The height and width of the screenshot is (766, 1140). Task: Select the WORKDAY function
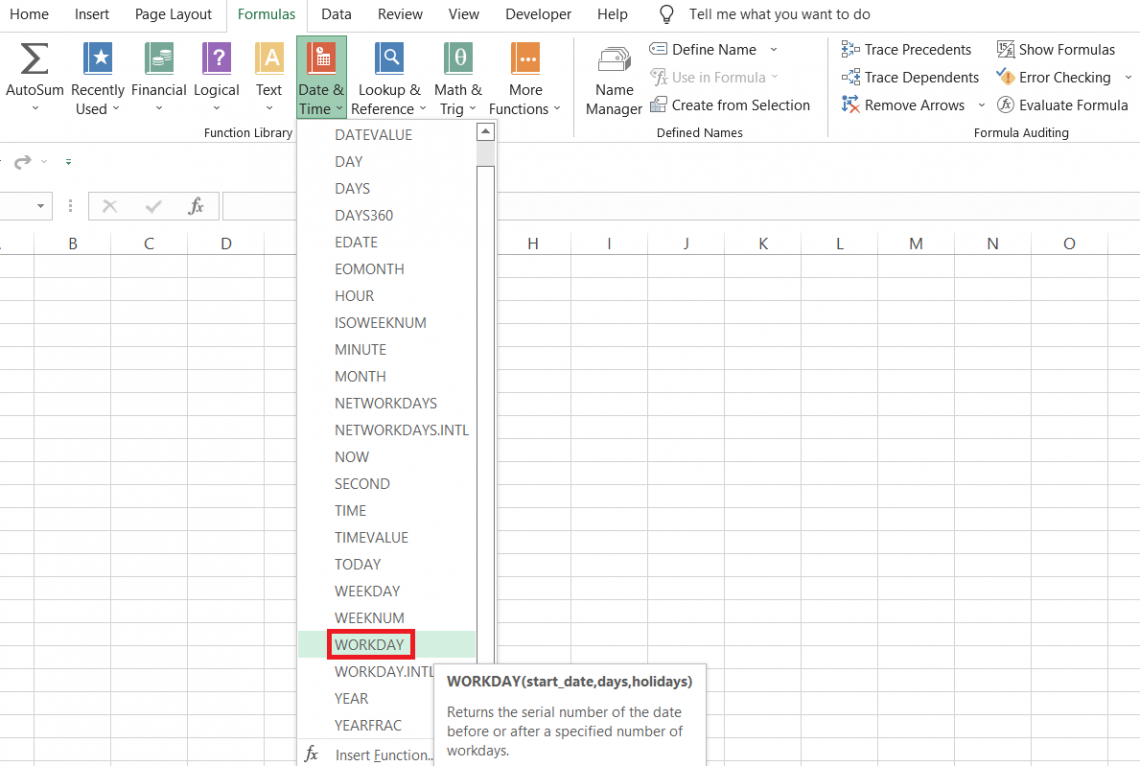tap(370, 644)
